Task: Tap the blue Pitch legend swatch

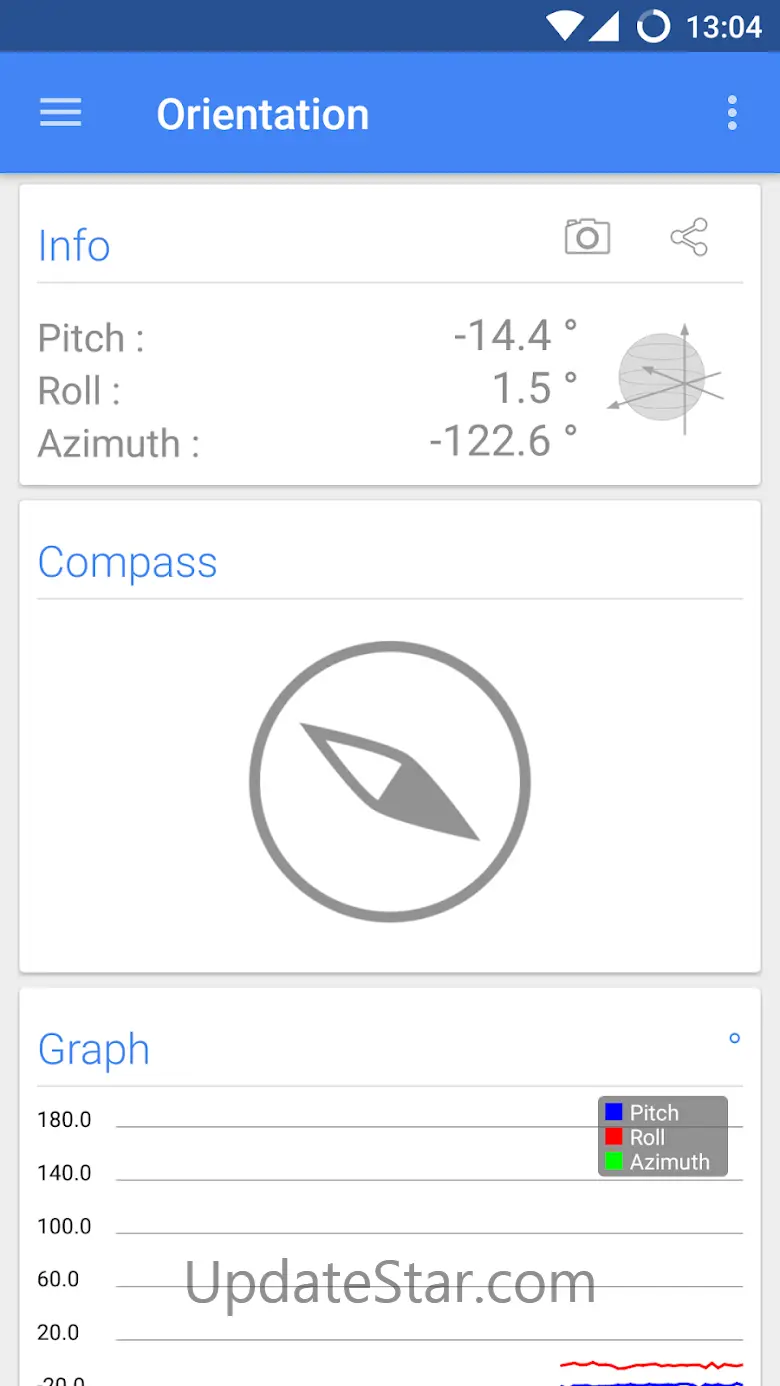Action: coord(614,1112)
